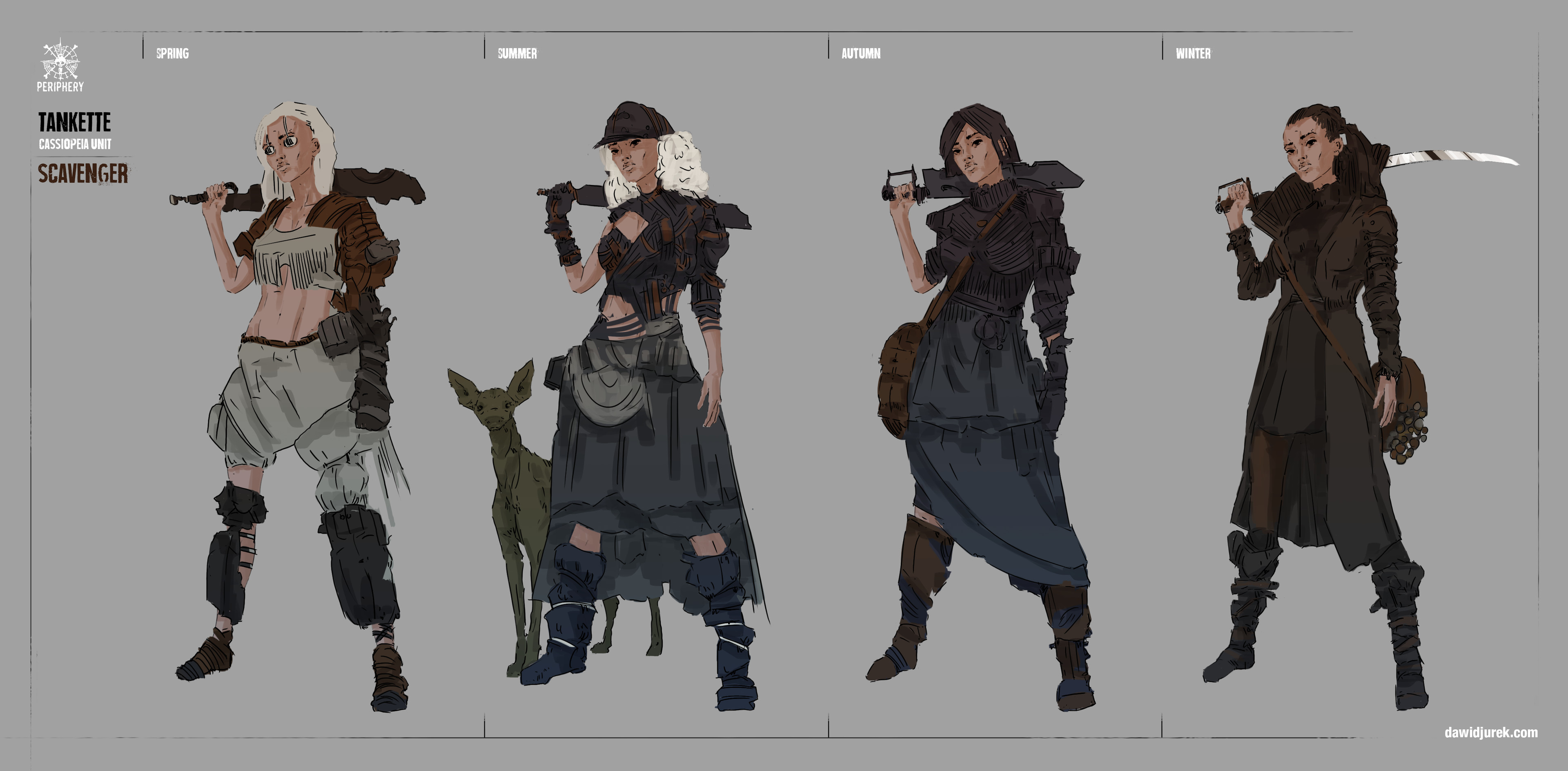
Task: Click the WINTER season heading
Action: coord(1193,54)
